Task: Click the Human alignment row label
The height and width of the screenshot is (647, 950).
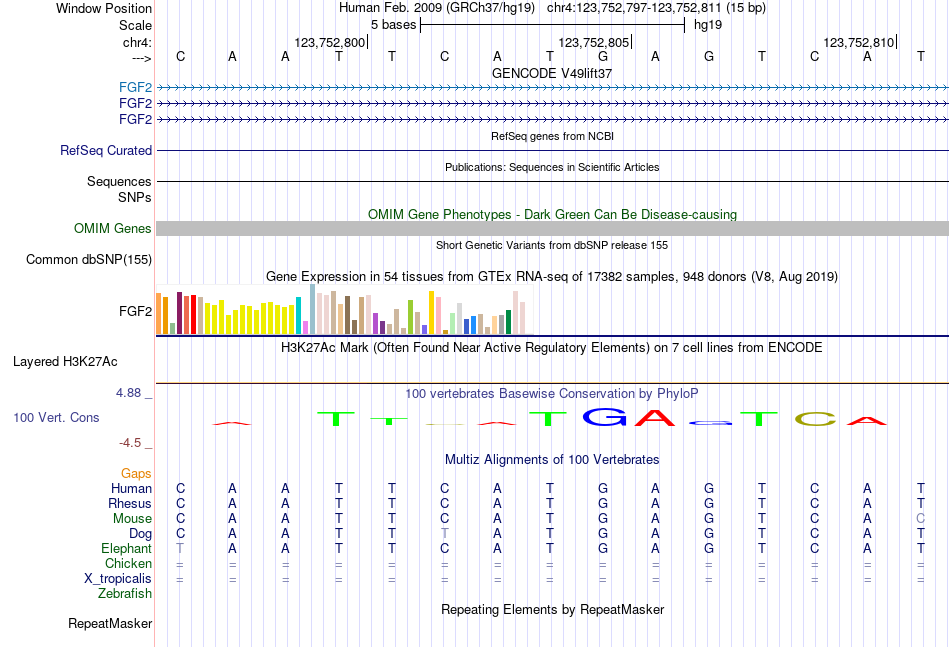Action: click(131, 489)
